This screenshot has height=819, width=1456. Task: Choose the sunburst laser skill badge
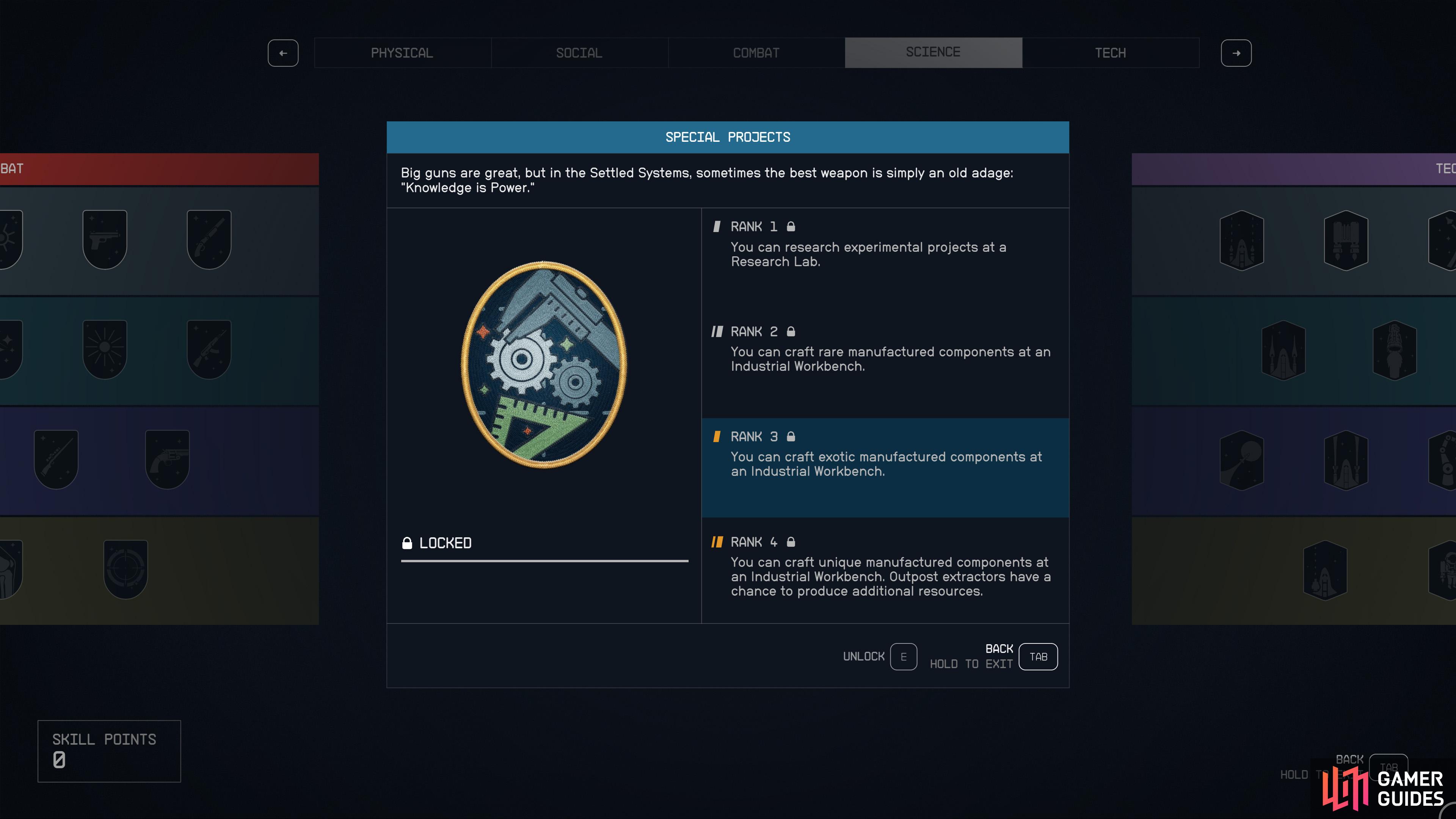coord(105,349)
